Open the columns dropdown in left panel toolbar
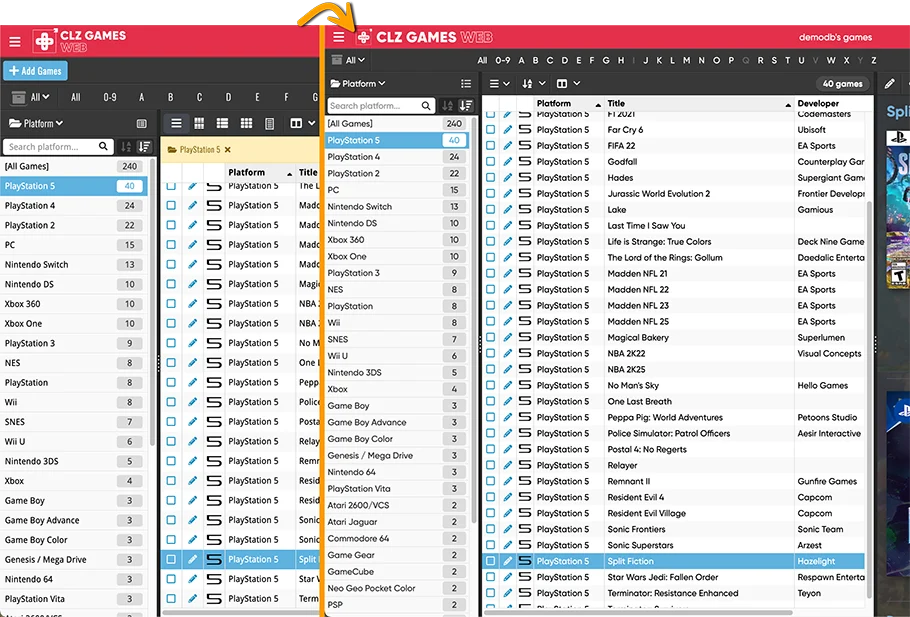 point(302,123)
